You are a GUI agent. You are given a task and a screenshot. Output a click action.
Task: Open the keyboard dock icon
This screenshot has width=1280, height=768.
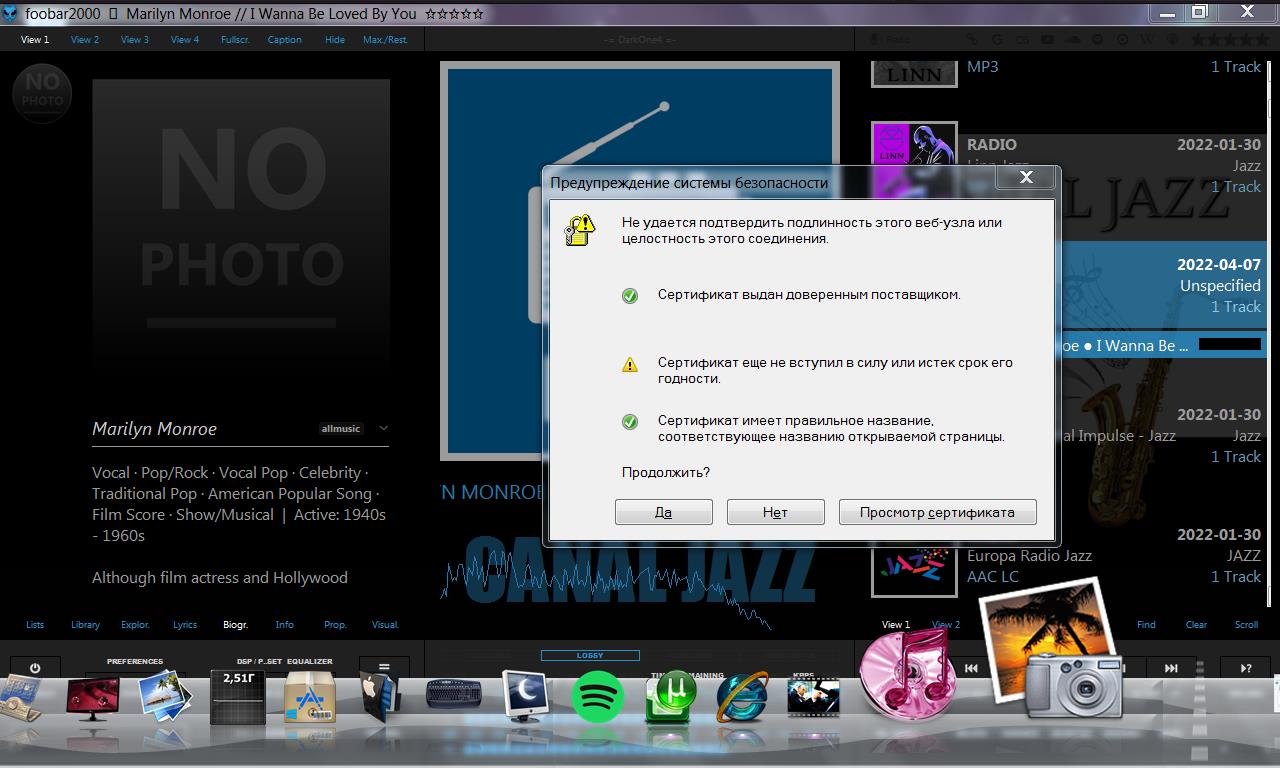pos(454,694)
